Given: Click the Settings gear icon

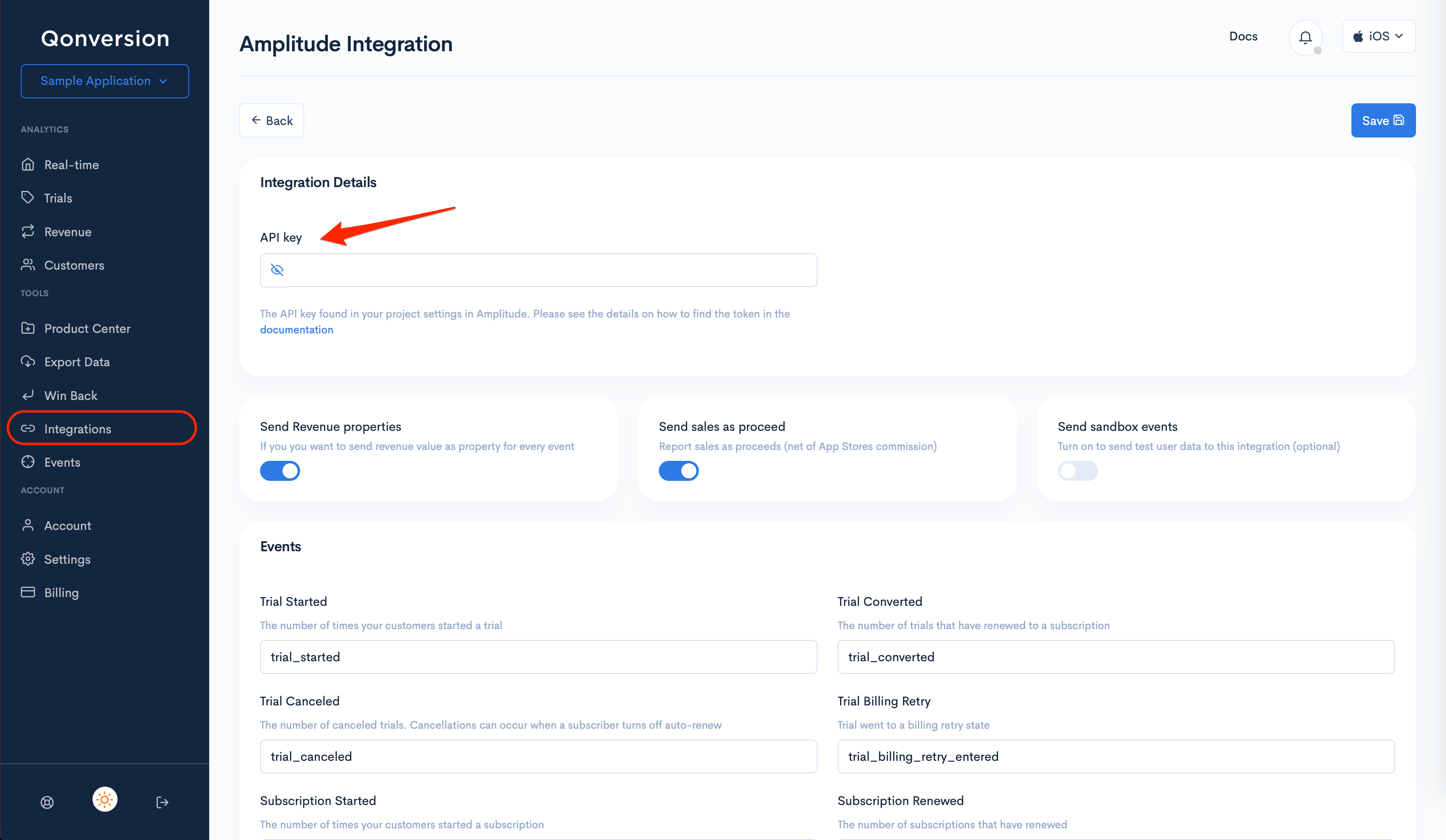Looking at the screenshot, I should coord(28,559).
